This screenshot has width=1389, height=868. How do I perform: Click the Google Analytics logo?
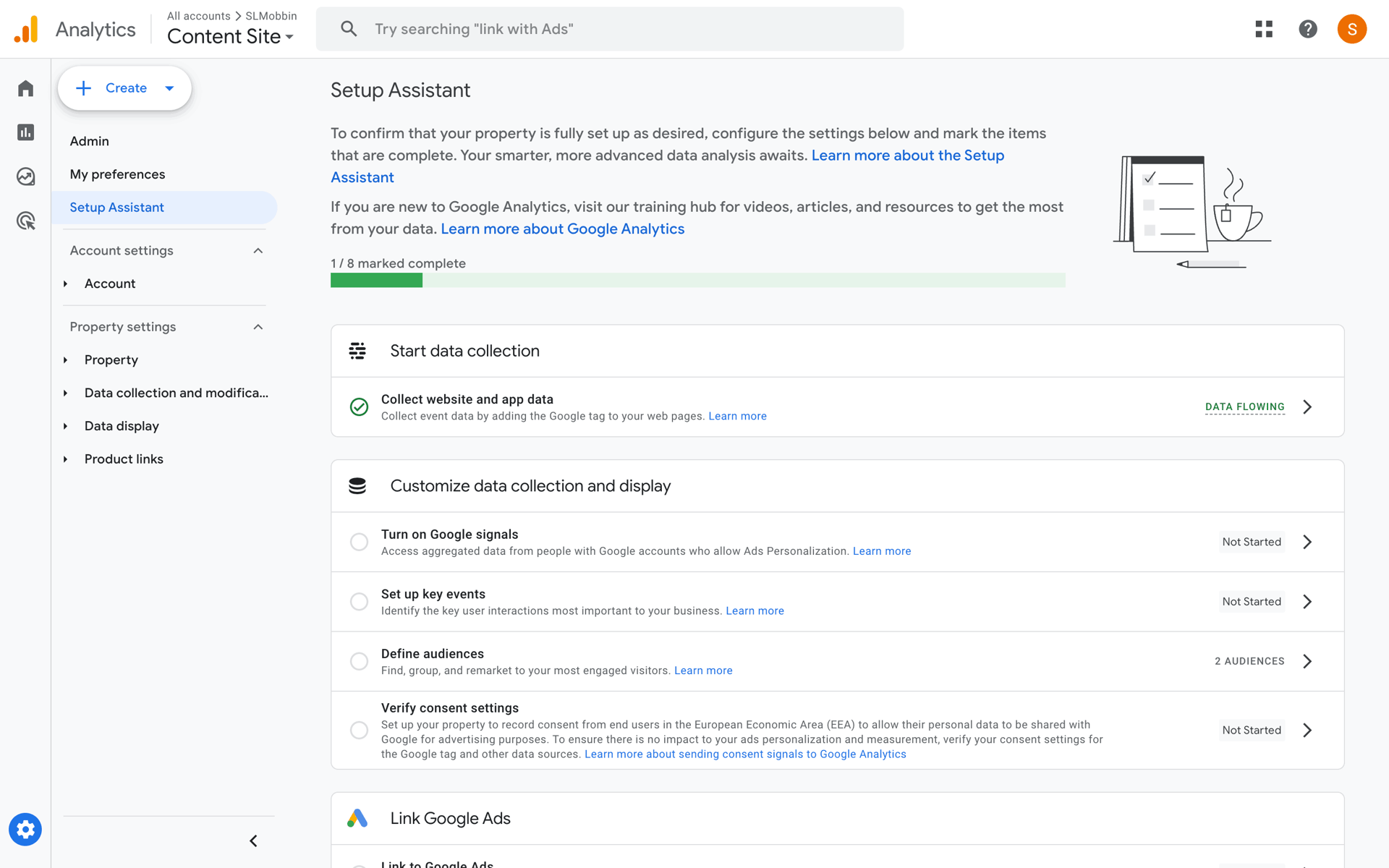pos(26,29)
